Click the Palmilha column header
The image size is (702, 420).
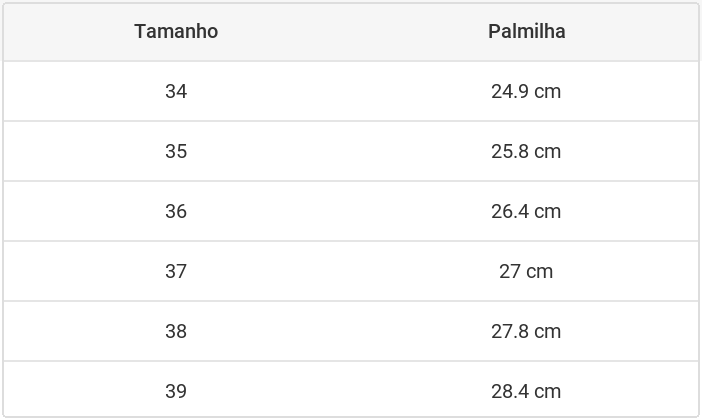tap(526, 31)
